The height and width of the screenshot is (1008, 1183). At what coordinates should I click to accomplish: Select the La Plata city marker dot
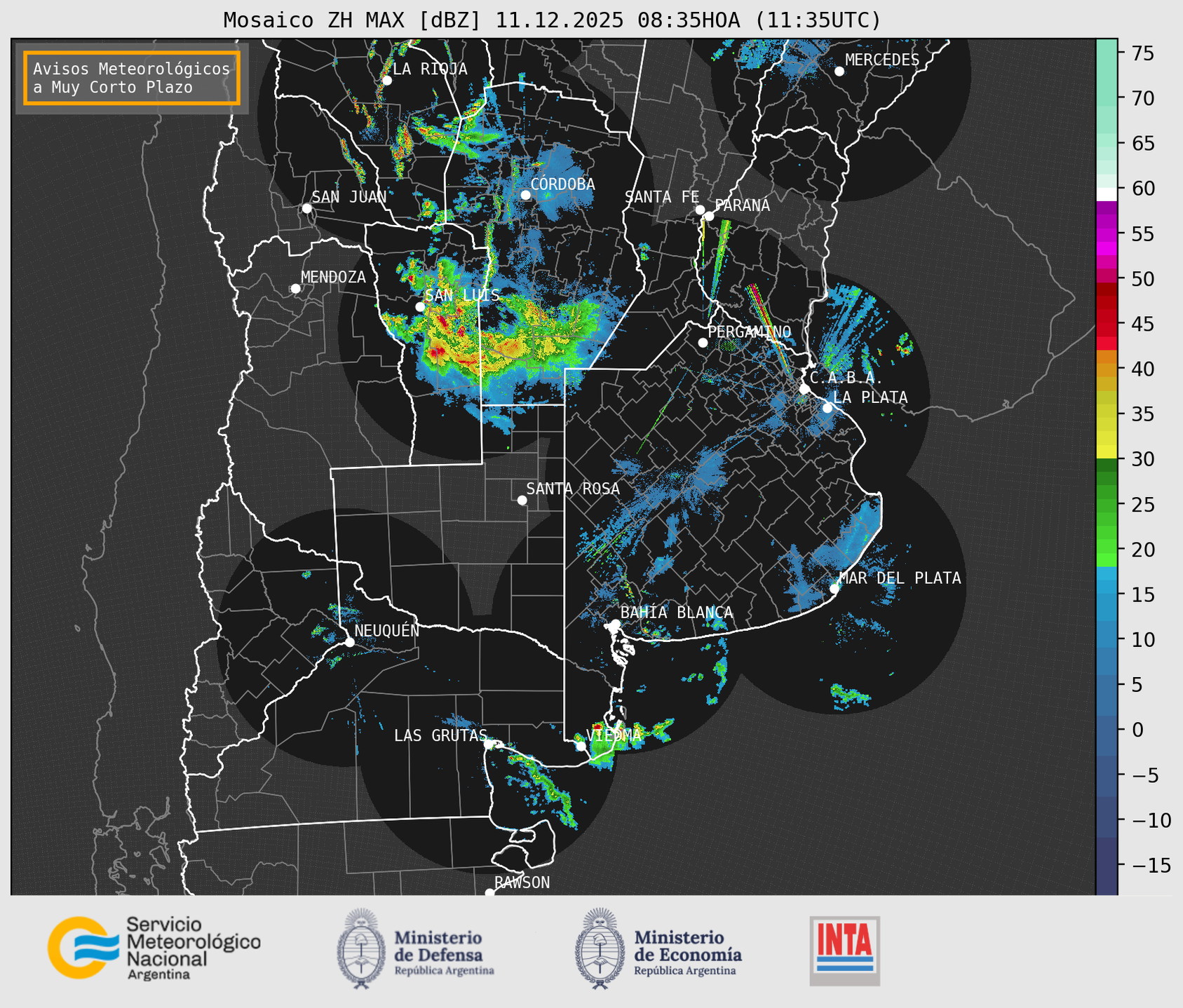pyautogui.click(x=827, y=408)
